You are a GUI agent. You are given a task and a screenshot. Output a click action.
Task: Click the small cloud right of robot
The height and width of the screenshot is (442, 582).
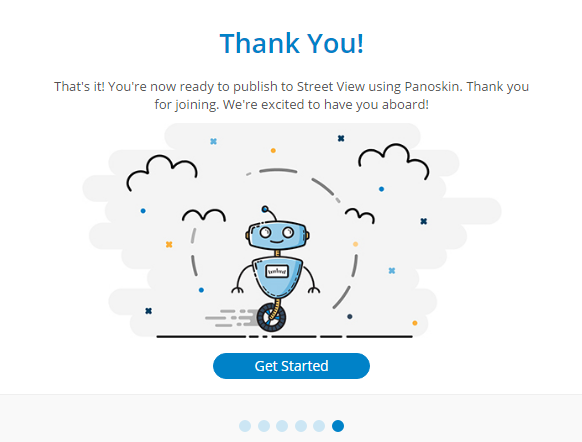[360, 216]
